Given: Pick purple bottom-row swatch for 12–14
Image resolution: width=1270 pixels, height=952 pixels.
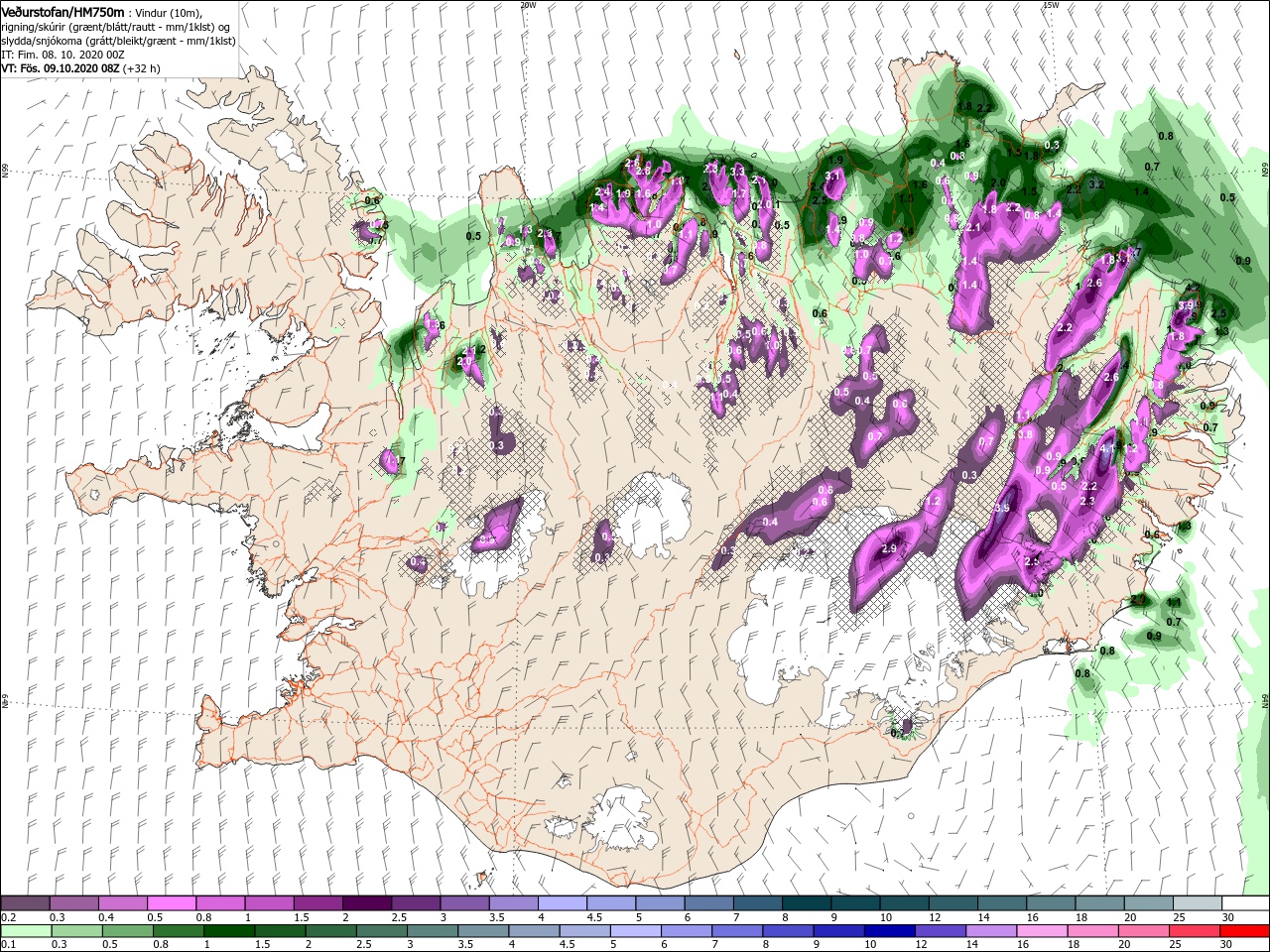Looking at the screenshot, I should pyautogui.click(x=939, y=931).
